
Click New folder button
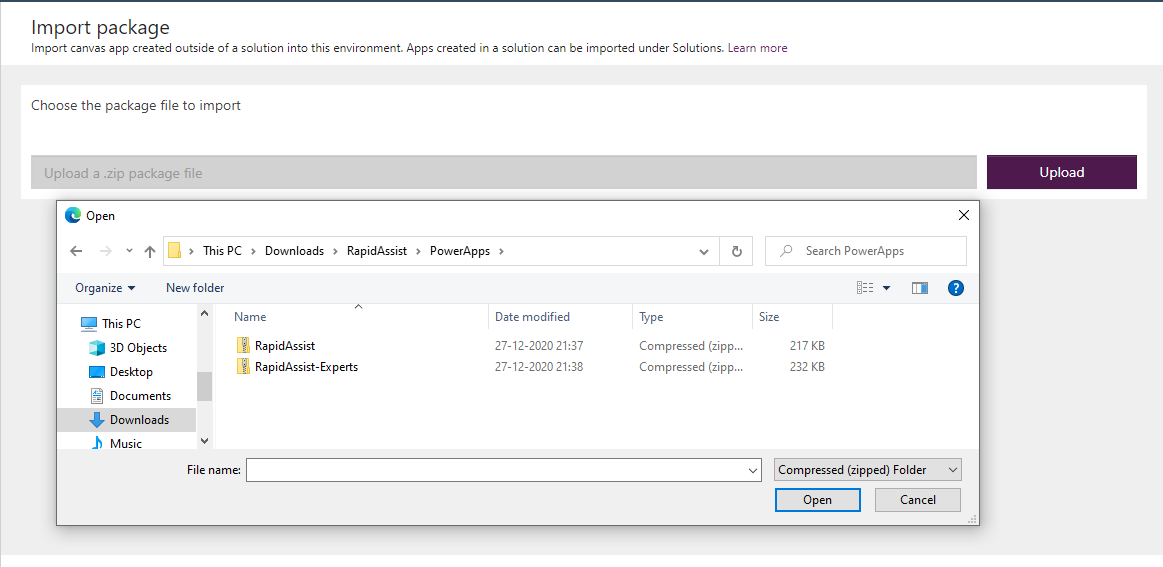[195, 288]
